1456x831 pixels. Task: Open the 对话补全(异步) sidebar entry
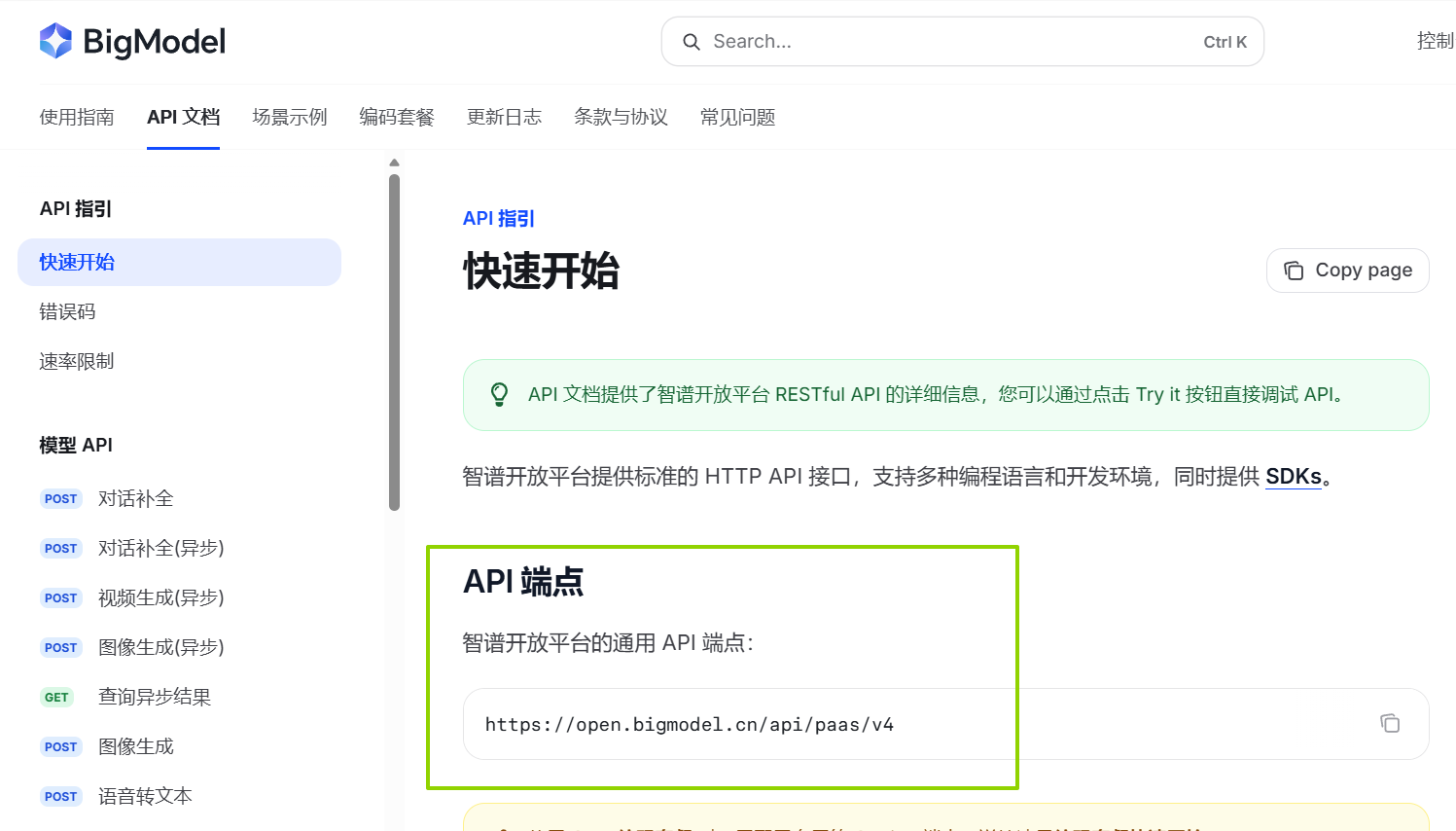[161, 548]
